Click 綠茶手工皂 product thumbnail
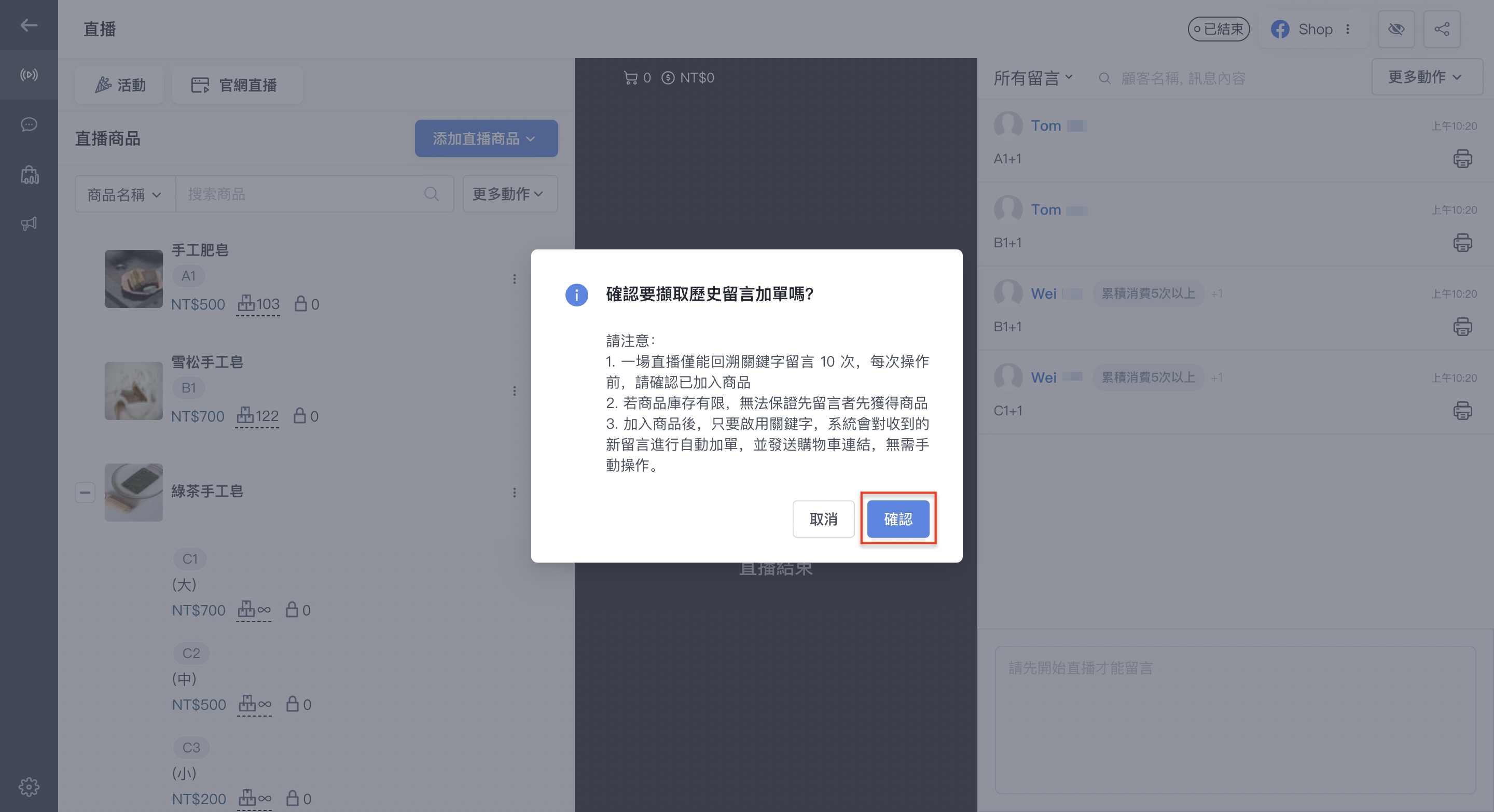 pyautogui.click(x=133, y=492)
